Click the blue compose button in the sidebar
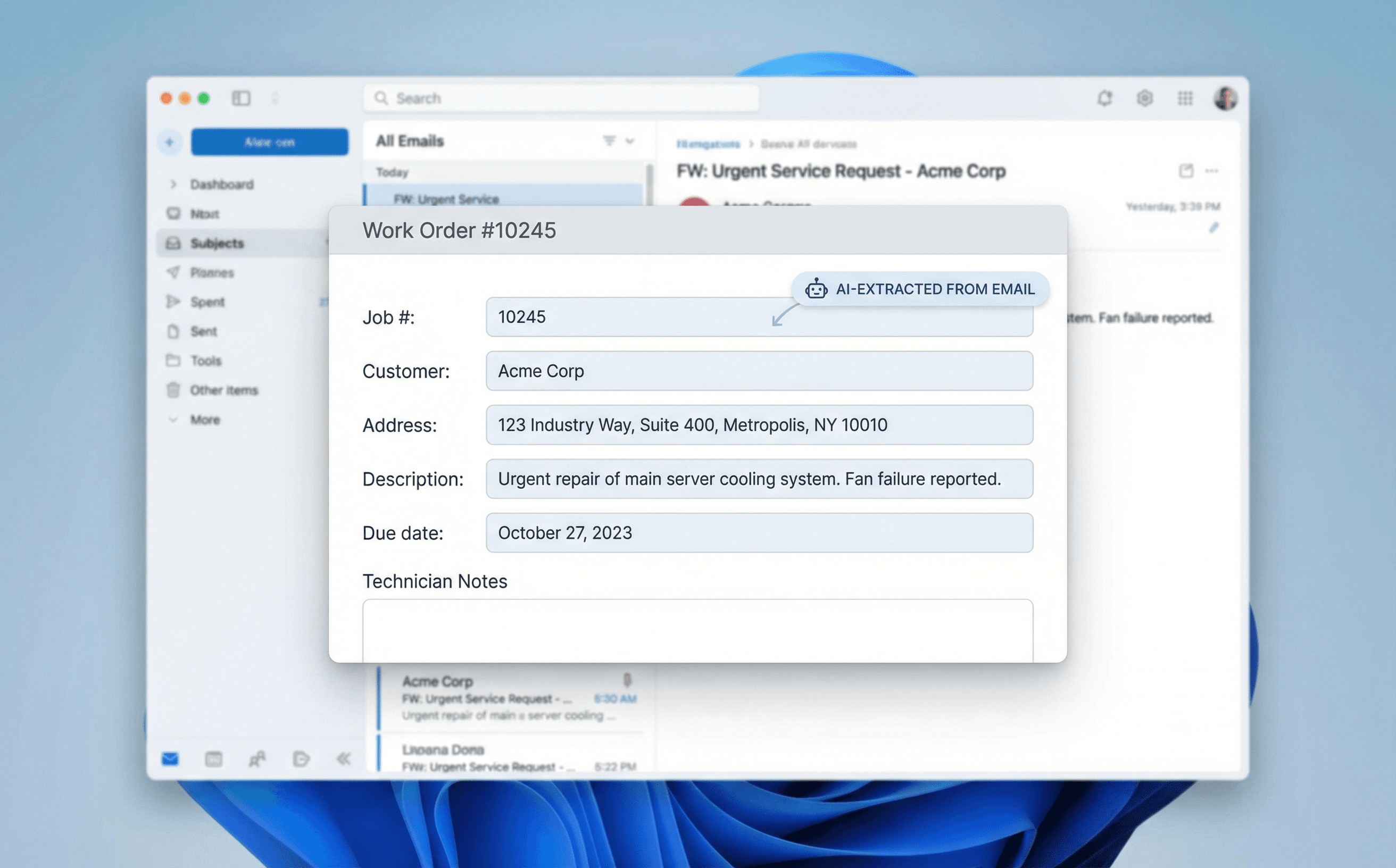1396x868 pixels. [269, 142]
